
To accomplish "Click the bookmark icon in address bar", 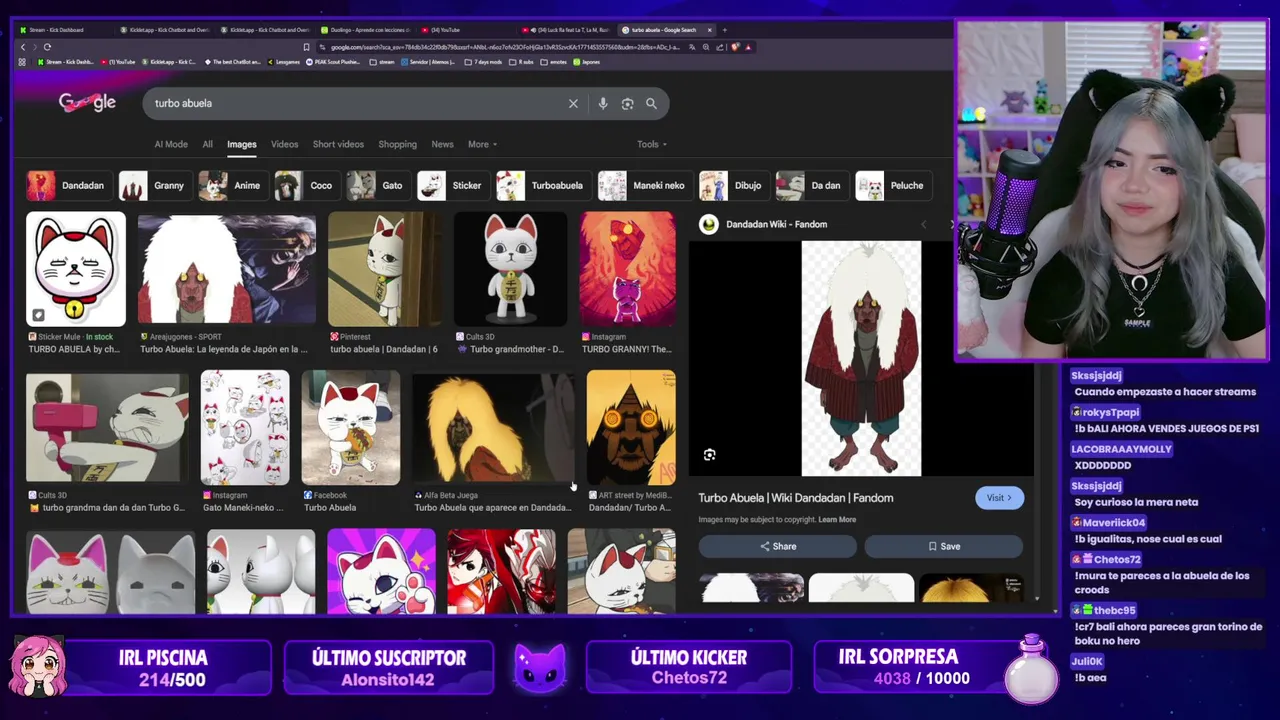I will [306, 47].
